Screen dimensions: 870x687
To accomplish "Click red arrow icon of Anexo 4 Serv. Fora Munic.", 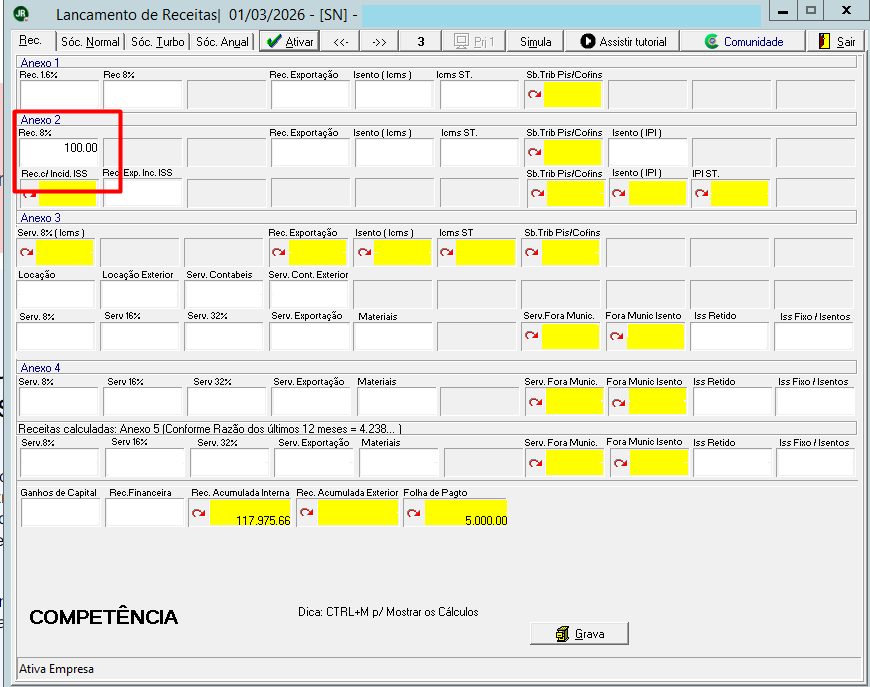I will coord(535,402).
